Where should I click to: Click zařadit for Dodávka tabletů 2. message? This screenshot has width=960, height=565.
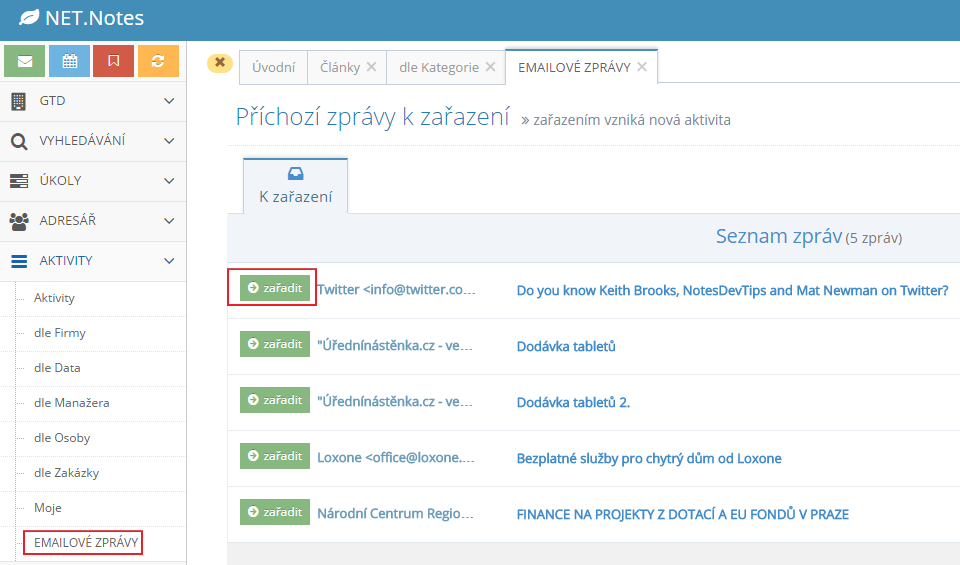[275, 400]
